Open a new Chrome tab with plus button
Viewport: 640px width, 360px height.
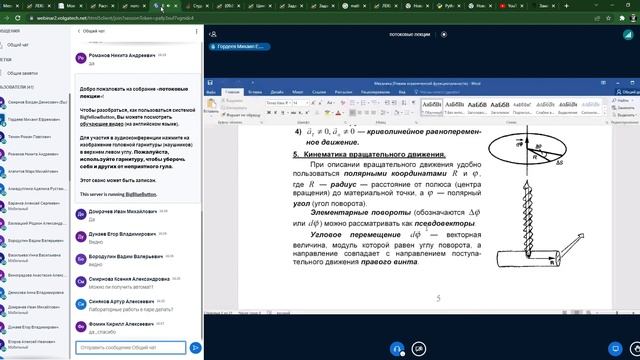(x=567, y=6)
